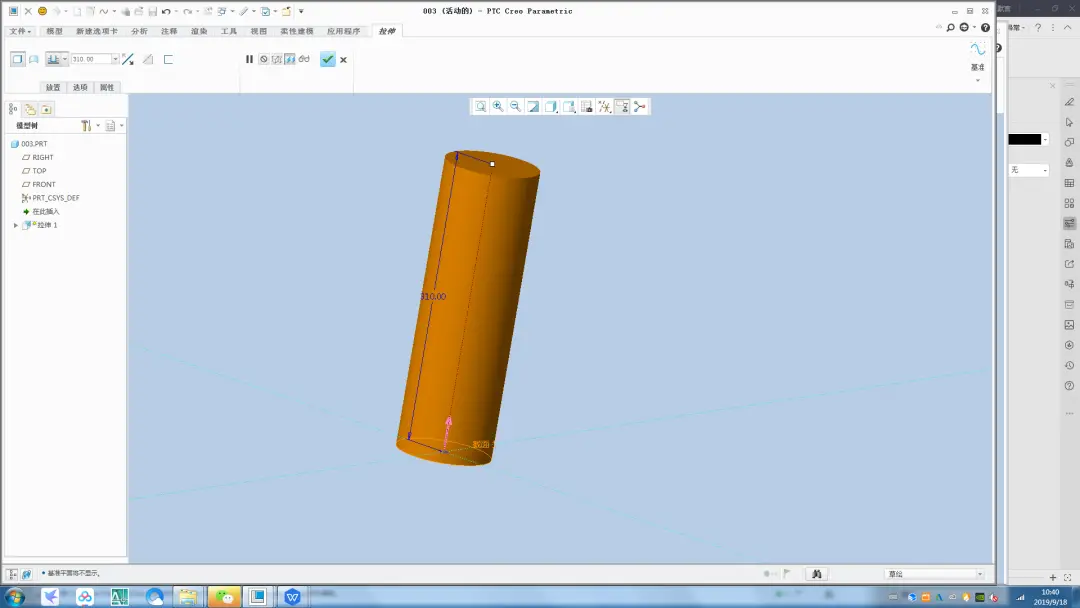This screenshot has width=1080, height=608.
Task: Flip the extrude depth direction
Action: [128, 59]
